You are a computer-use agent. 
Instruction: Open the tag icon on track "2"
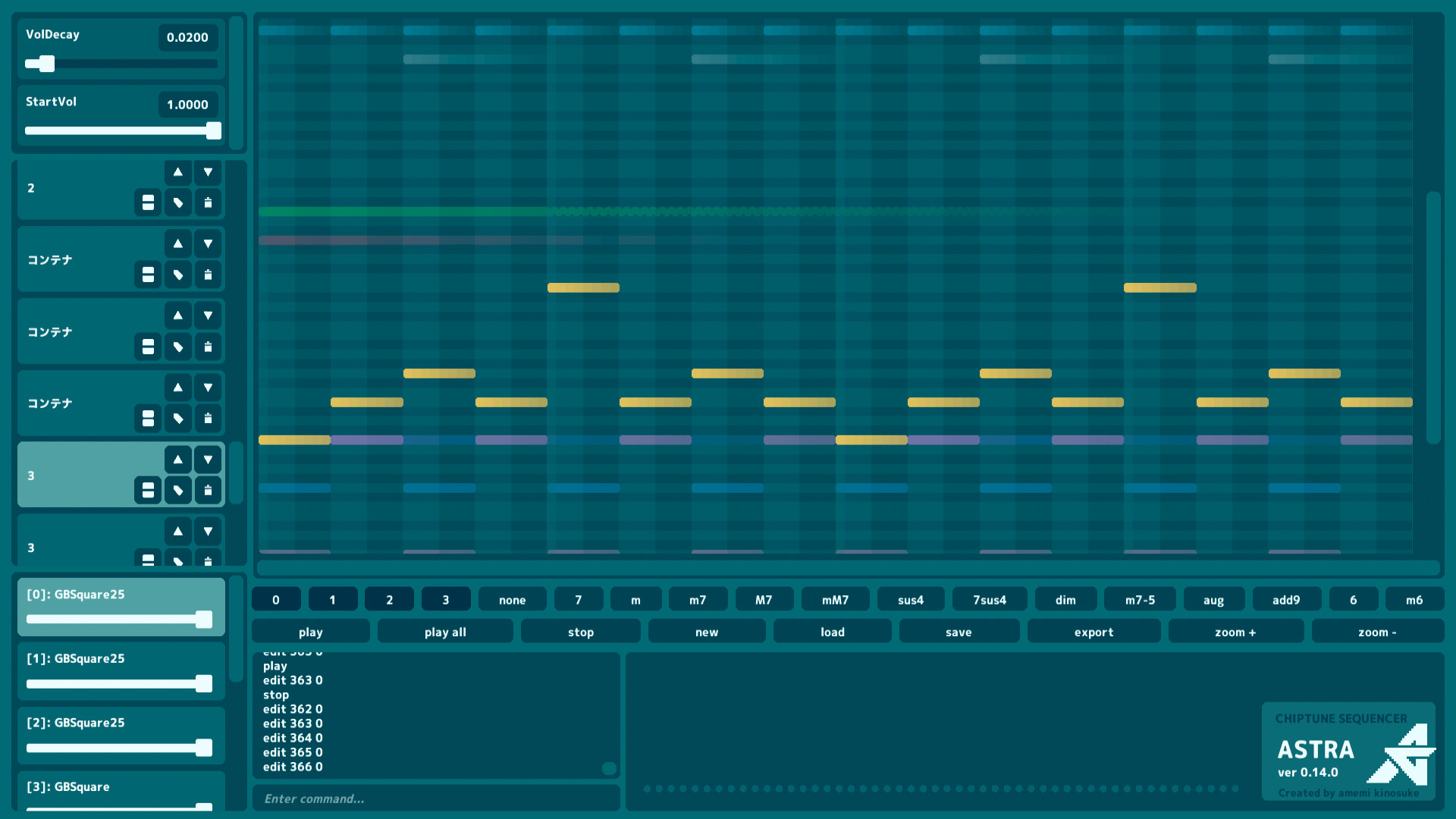pyautogui.click(x=177, y=202)
